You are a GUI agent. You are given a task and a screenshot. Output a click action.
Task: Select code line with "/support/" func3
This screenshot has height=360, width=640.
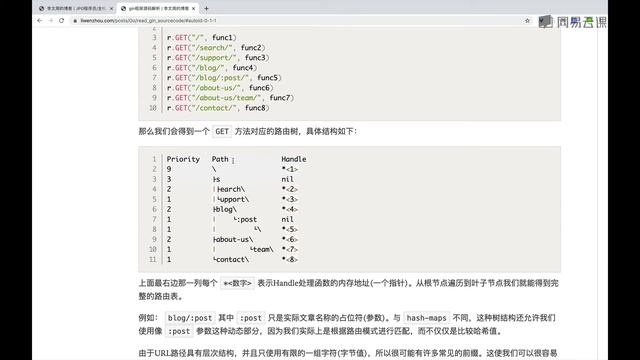218,58
